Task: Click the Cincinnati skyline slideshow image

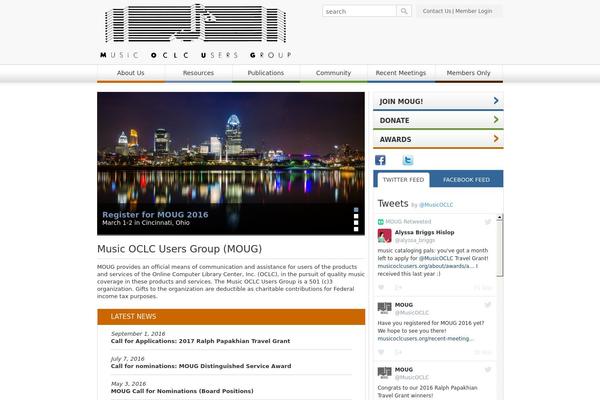Action: tap(231, 163)
